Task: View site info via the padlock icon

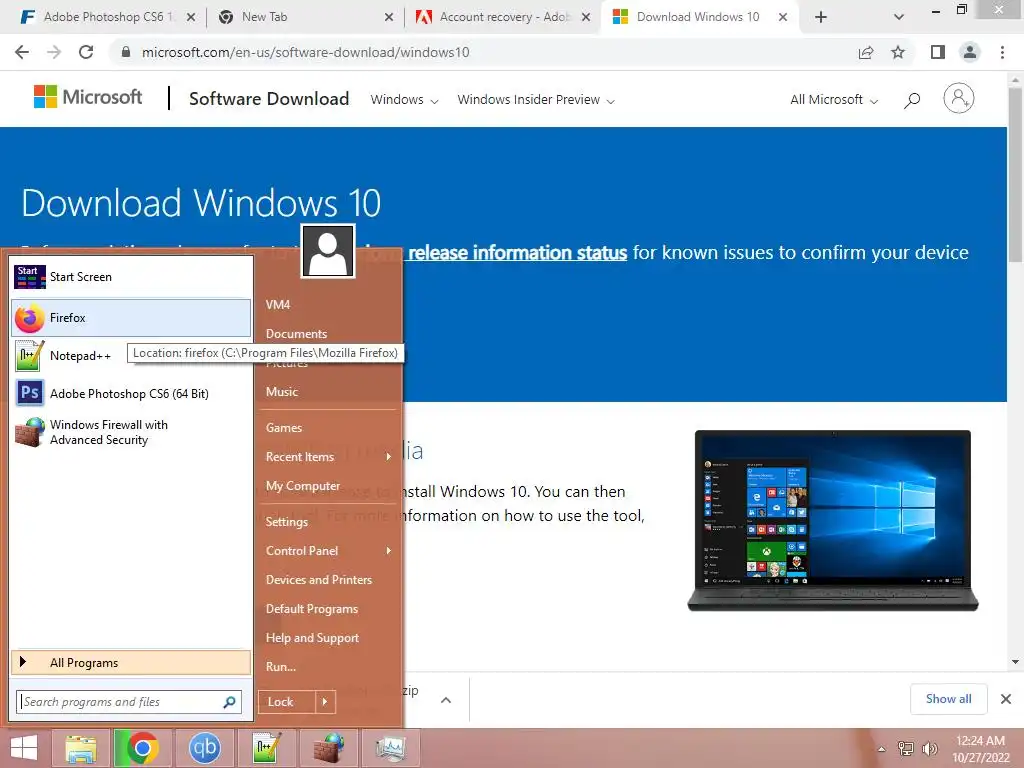Action: pyautogui.click(x=126, y=52)
